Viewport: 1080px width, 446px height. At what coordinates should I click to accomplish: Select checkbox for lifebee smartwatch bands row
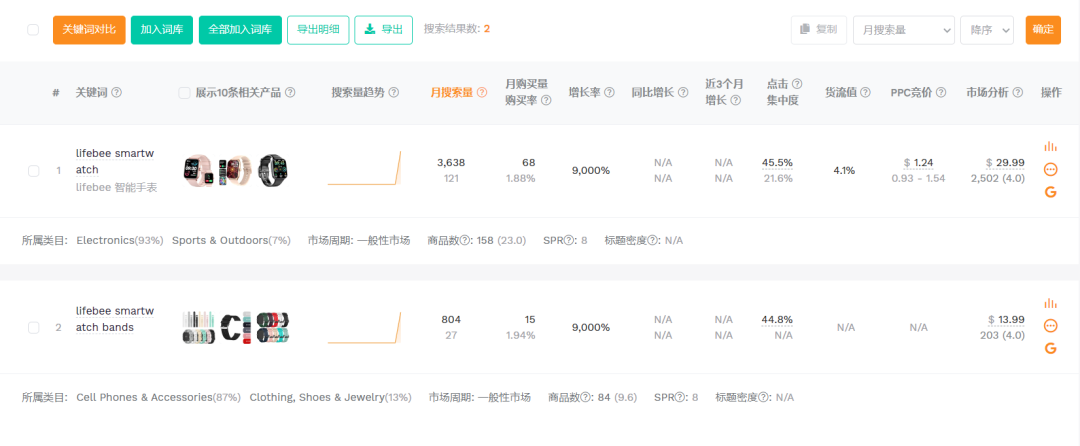click(x=33, y=328)
